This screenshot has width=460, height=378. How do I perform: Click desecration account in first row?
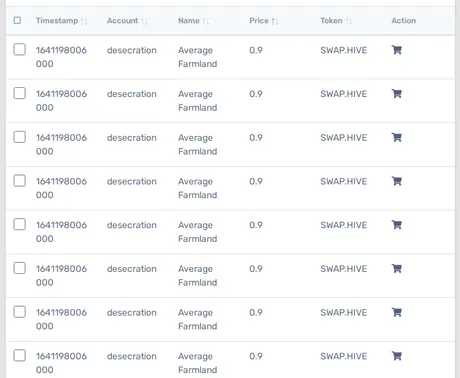(132, 50)
